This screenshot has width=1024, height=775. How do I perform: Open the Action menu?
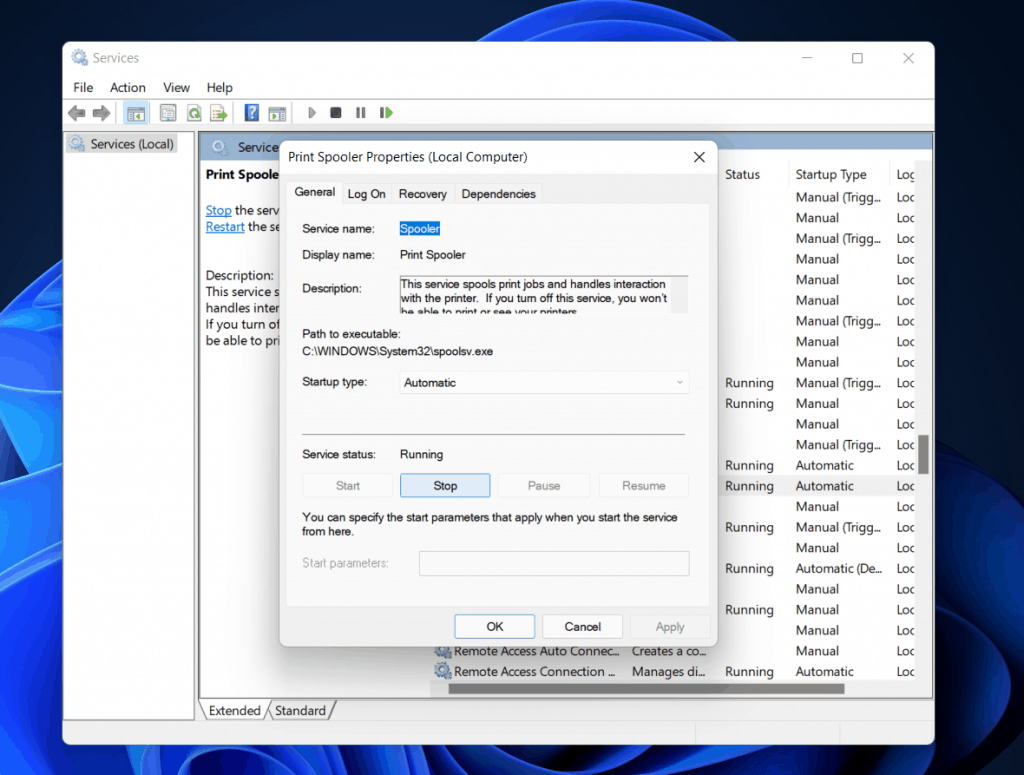pyautogui.click(x=127, y=87)
